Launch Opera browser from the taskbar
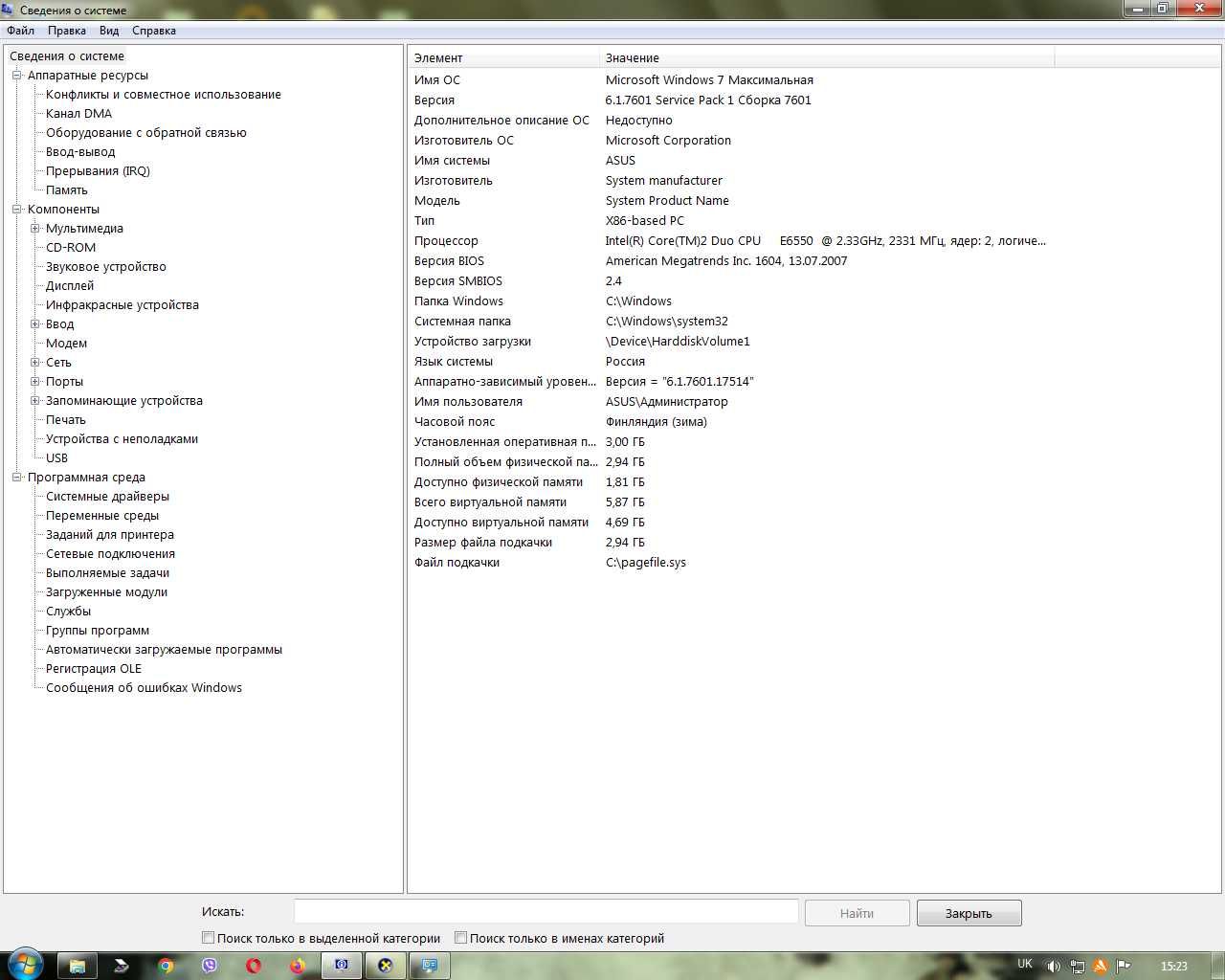 click(254, 966)
